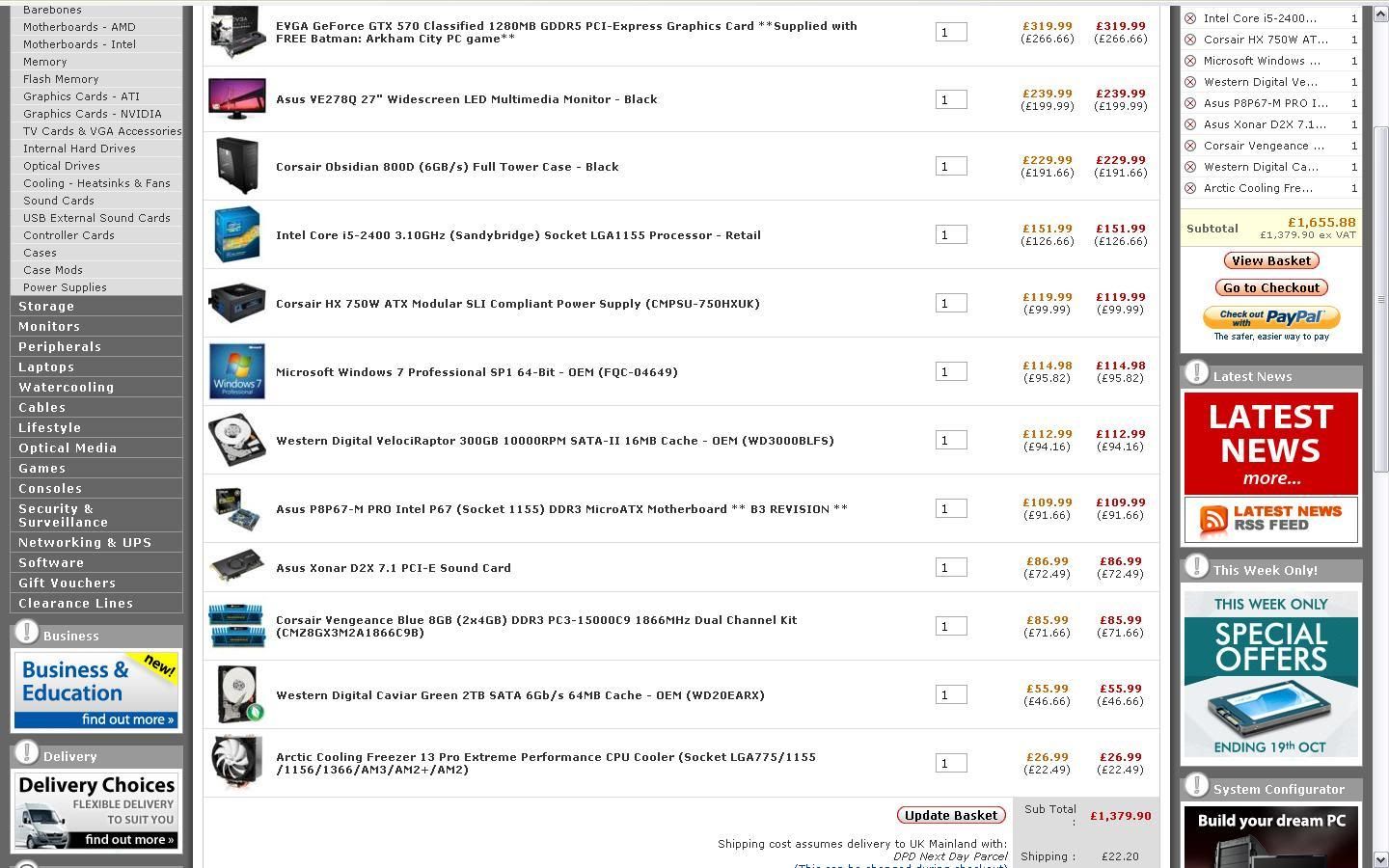Expand the Monitors category
Screen dimensions: 1389x868
point(96,326)
